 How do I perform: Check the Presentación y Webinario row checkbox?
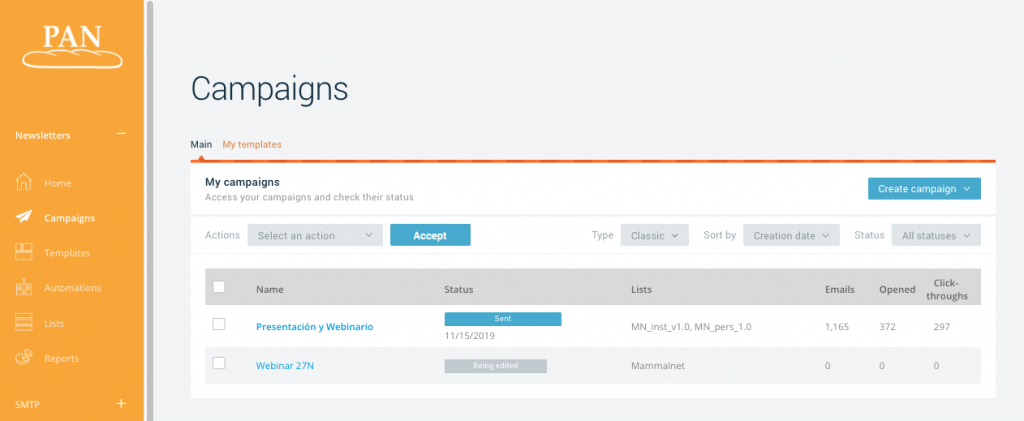(x=219, y=325)
